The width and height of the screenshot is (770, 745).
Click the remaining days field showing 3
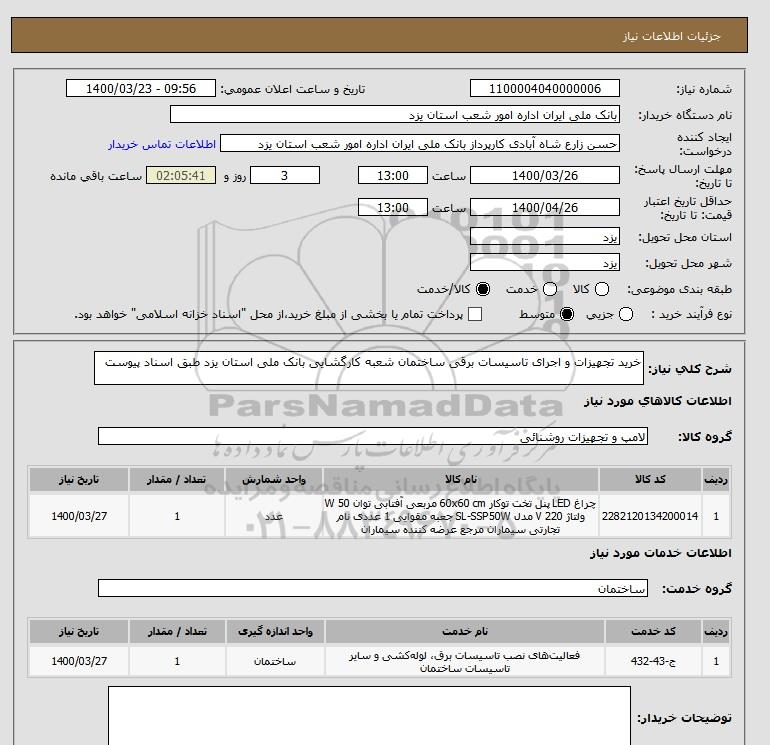click(x=285, y=175)
